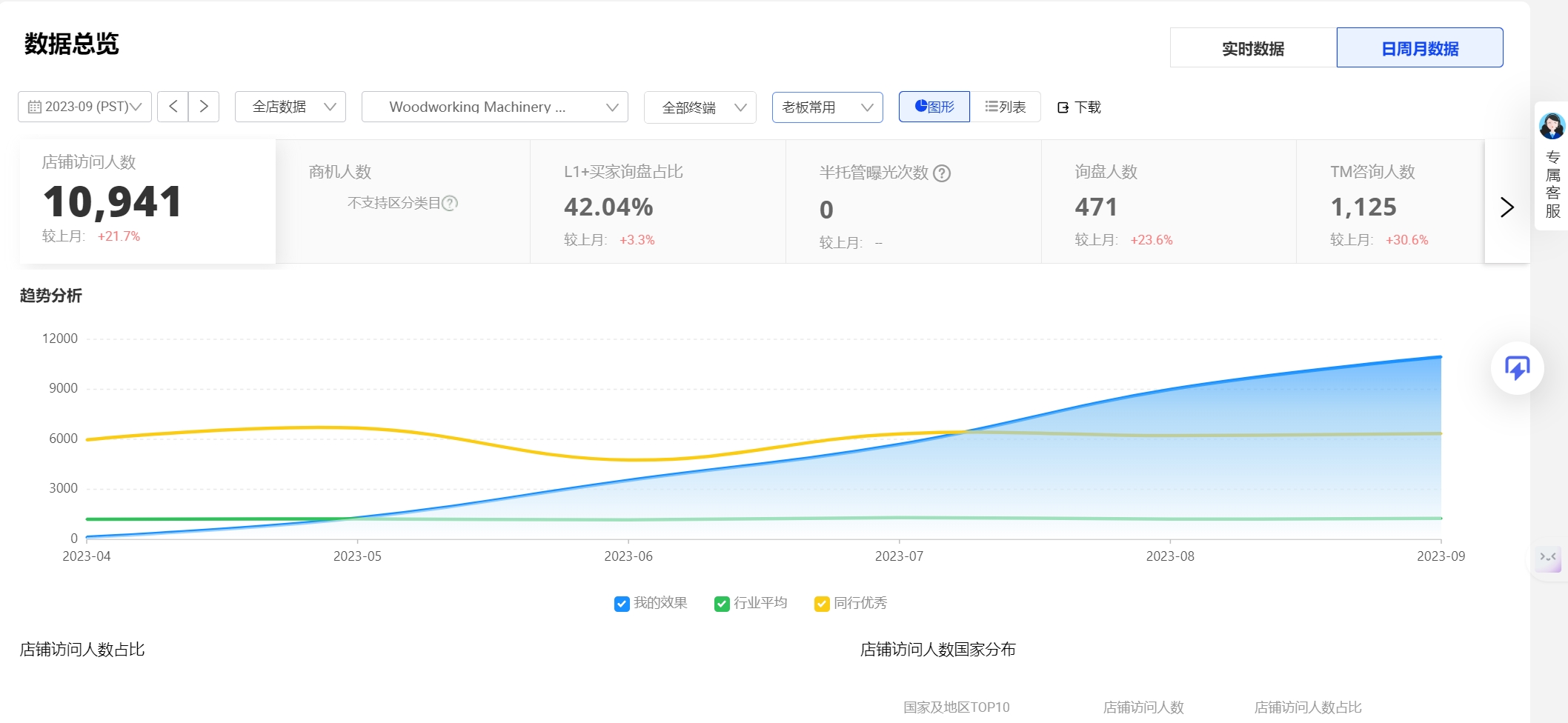Click the floating chat assistant icon
Image resolution: width=1568 pixels, height=723 pixels.
click(1517, 368)
